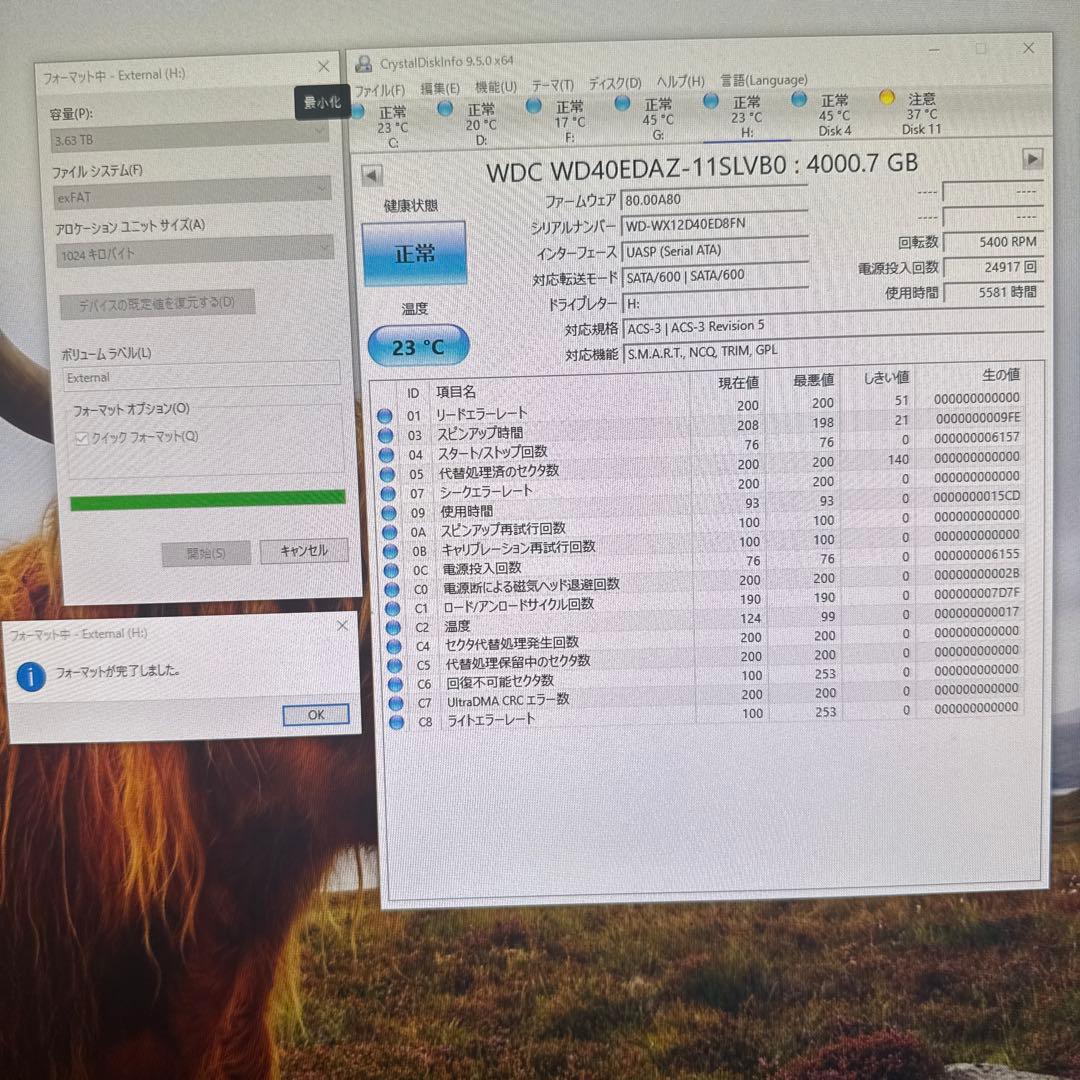Click the green format progress bar
Image resolution: width=1080 pixels, height=1080 pixels.
pos(207,496)
